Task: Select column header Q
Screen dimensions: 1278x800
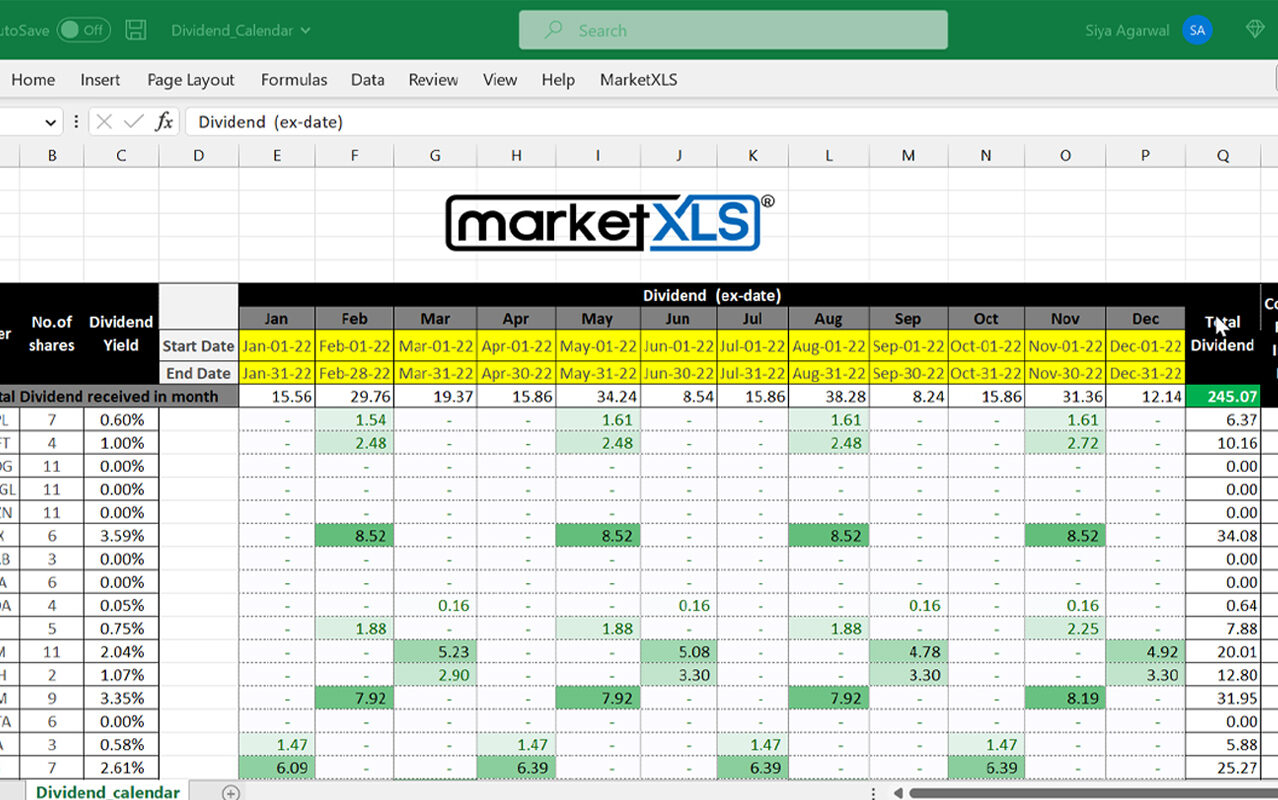Action: pyautogui.click(x=1222, y=155)
